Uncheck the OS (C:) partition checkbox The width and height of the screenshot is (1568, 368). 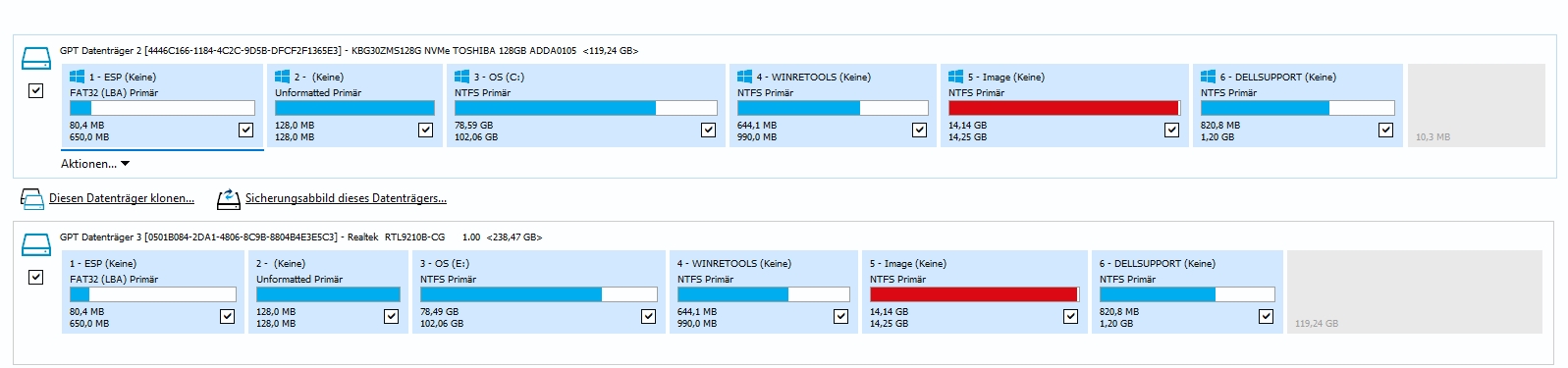pos(708,130)
